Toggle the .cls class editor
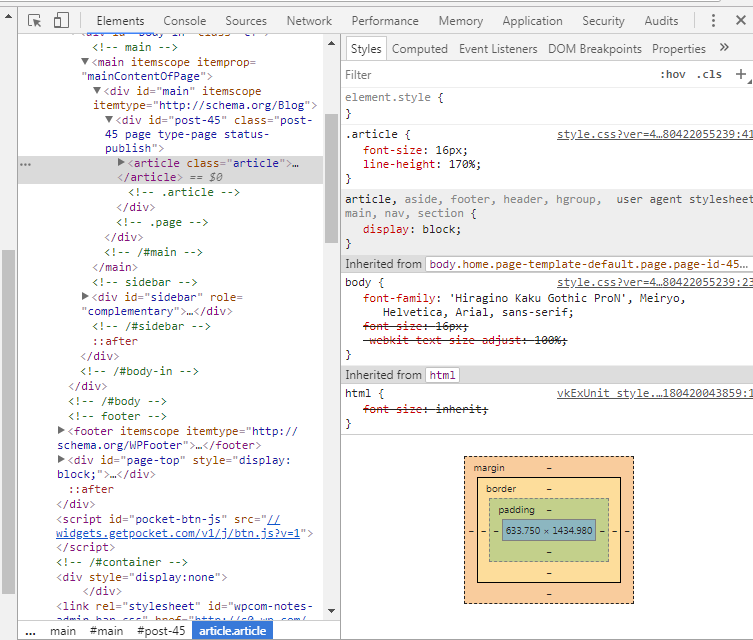The height and width of the screenshot is (640, 753). [x=709, y=74]
